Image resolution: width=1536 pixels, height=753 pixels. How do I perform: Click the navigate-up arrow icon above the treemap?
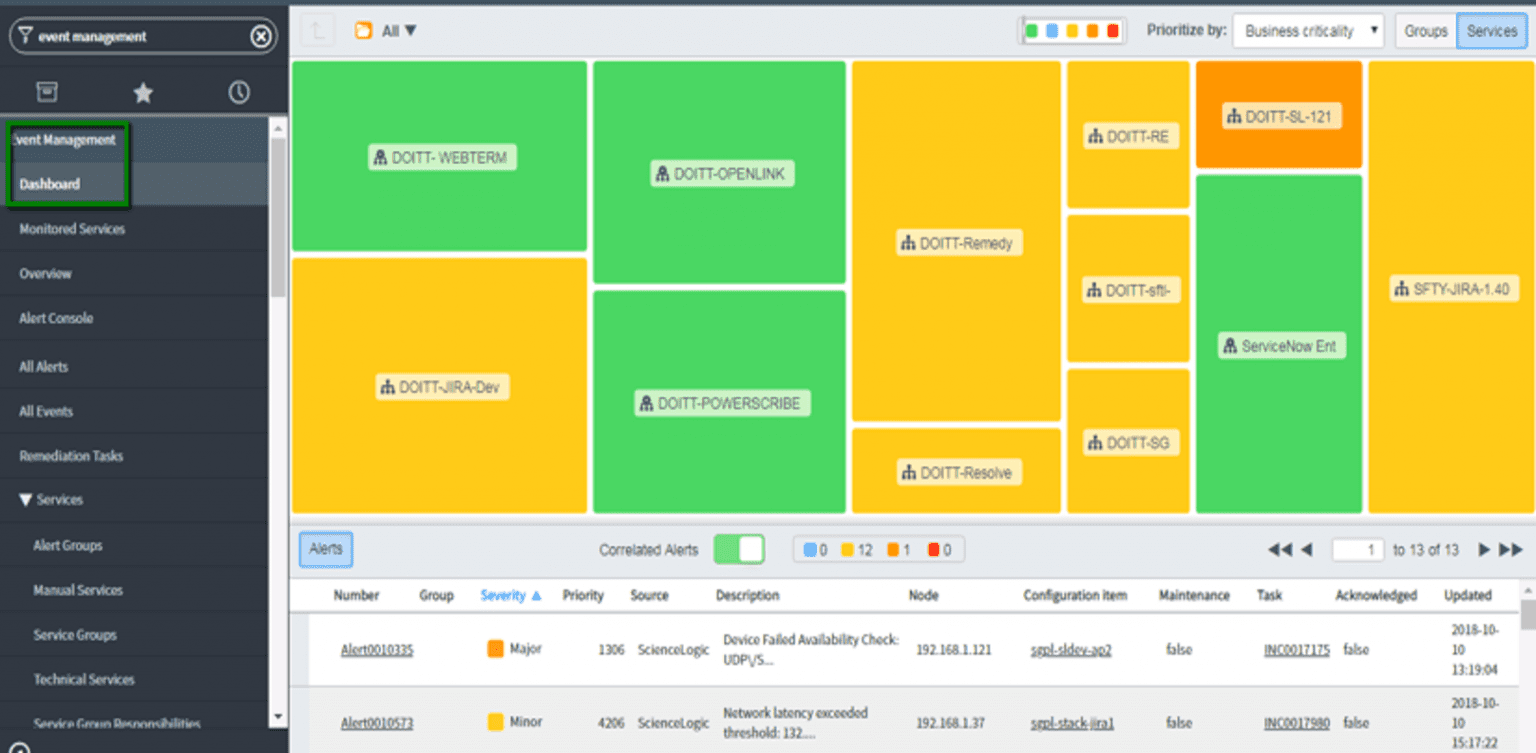[315, 30]
